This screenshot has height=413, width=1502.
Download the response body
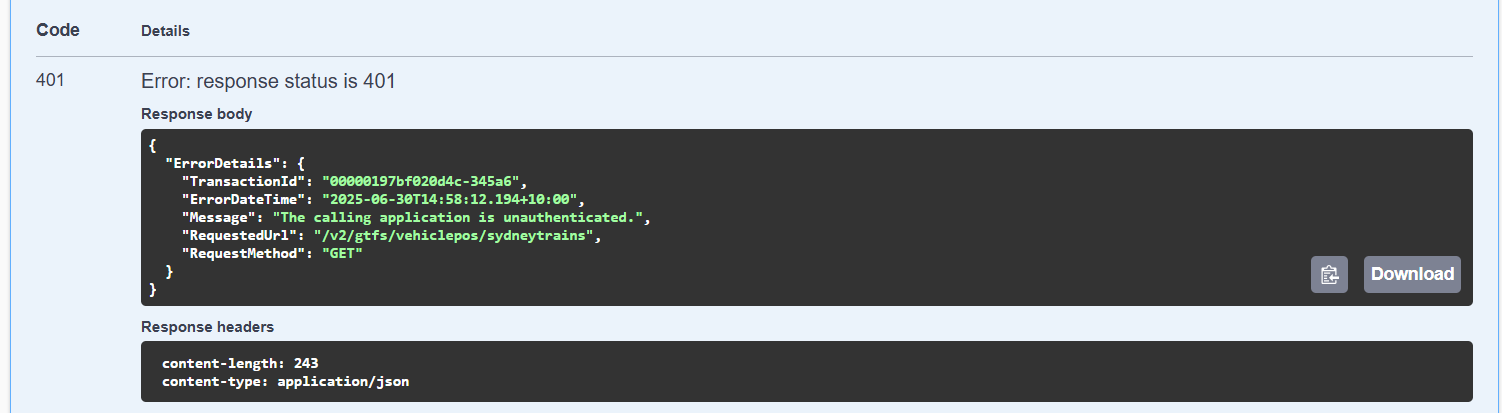[x=1412, y=274]
